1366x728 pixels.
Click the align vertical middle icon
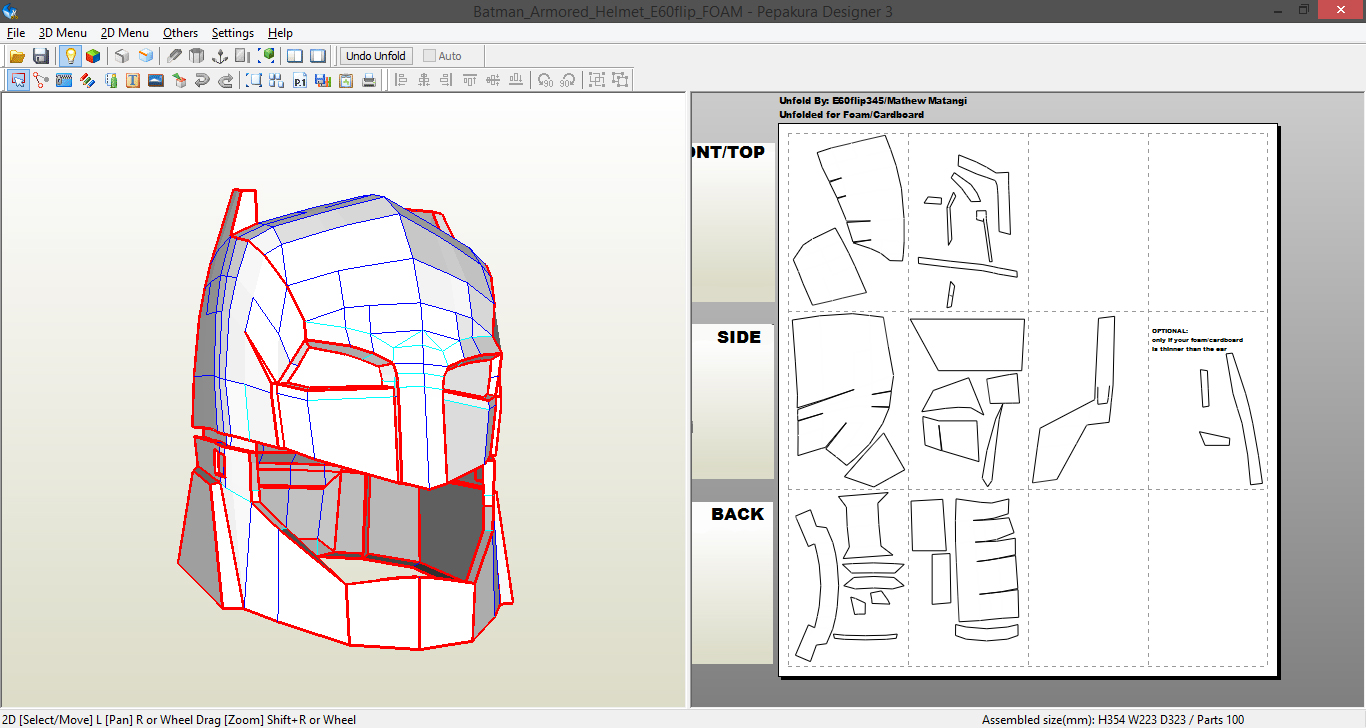point(493,80)
